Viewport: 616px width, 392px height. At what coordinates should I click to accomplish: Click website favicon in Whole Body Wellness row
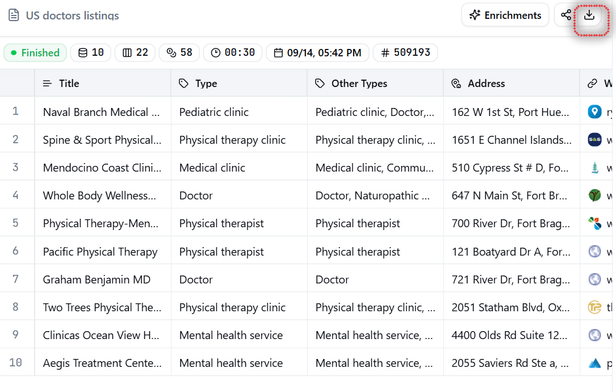(x=594, y=195)
